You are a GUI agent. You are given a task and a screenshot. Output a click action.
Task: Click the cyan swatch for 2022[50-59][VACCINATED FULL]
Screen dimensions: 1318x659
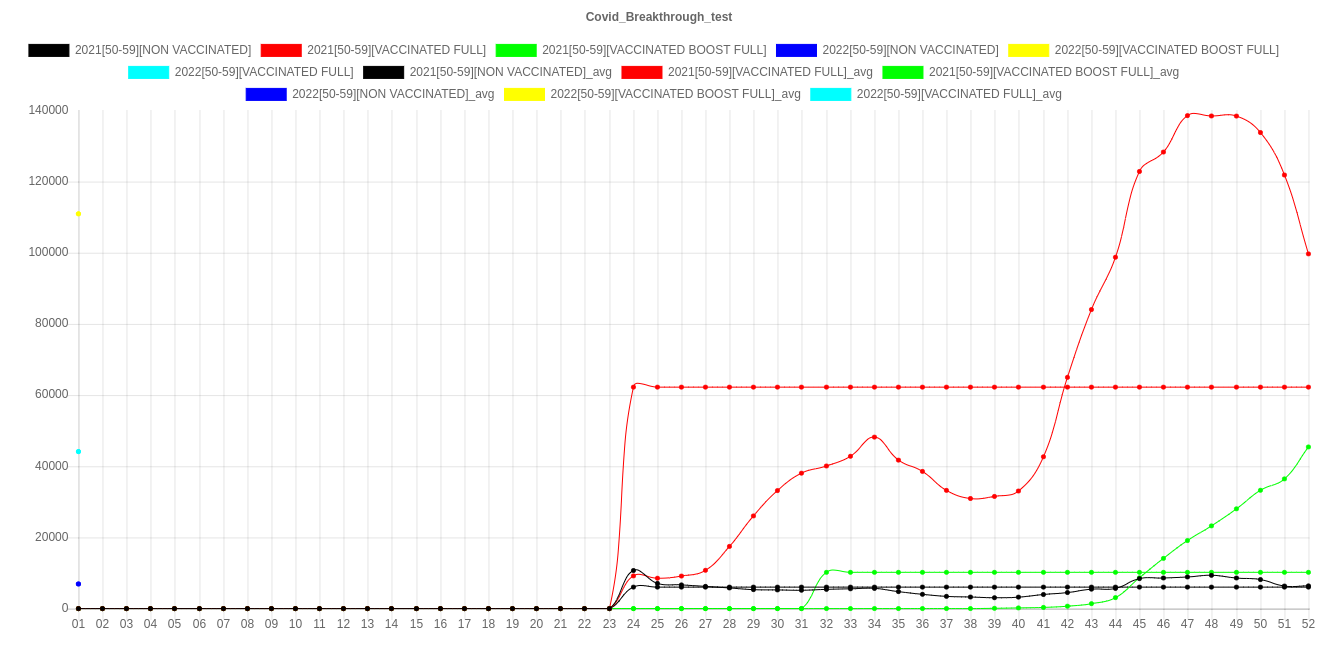point(149,72)
